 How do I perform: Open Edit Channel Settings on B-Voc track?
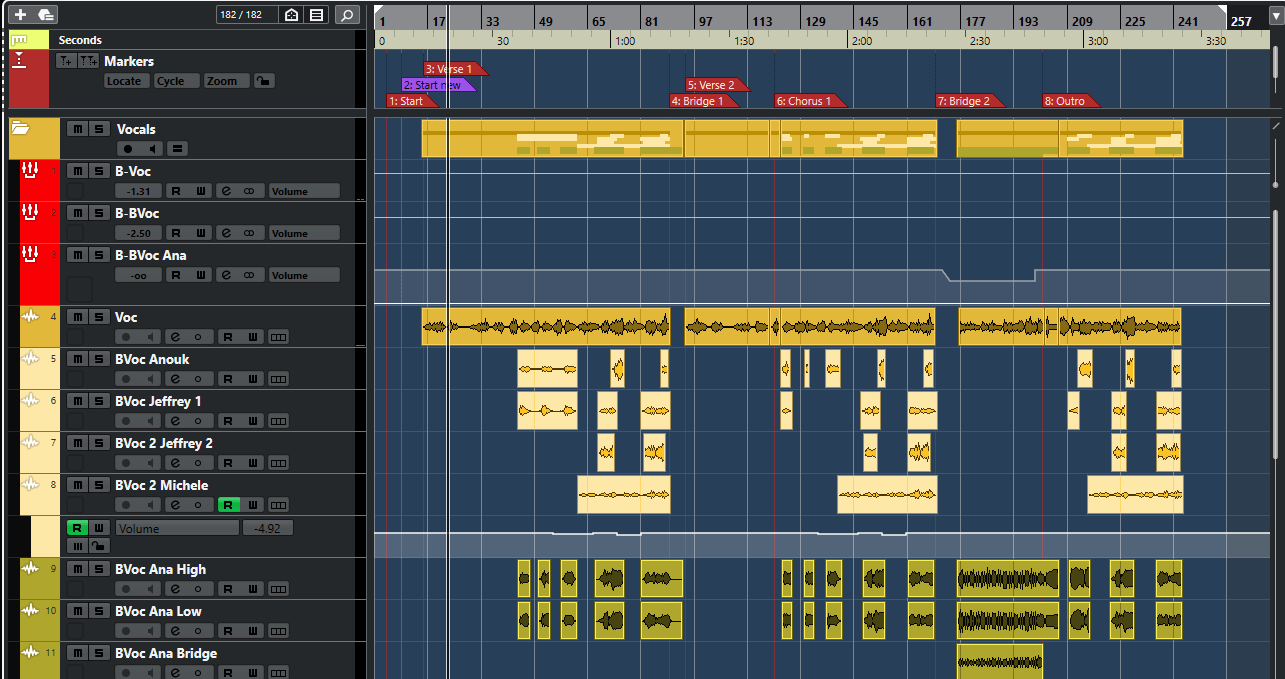(x=226, y=191)
